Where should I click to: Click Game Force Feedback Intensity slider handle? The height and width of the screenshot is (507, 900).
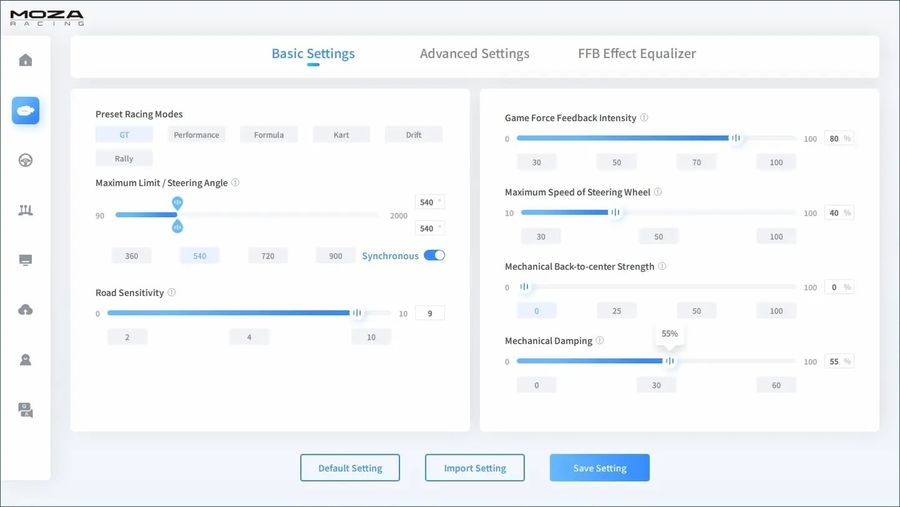[x=736, y=138]
